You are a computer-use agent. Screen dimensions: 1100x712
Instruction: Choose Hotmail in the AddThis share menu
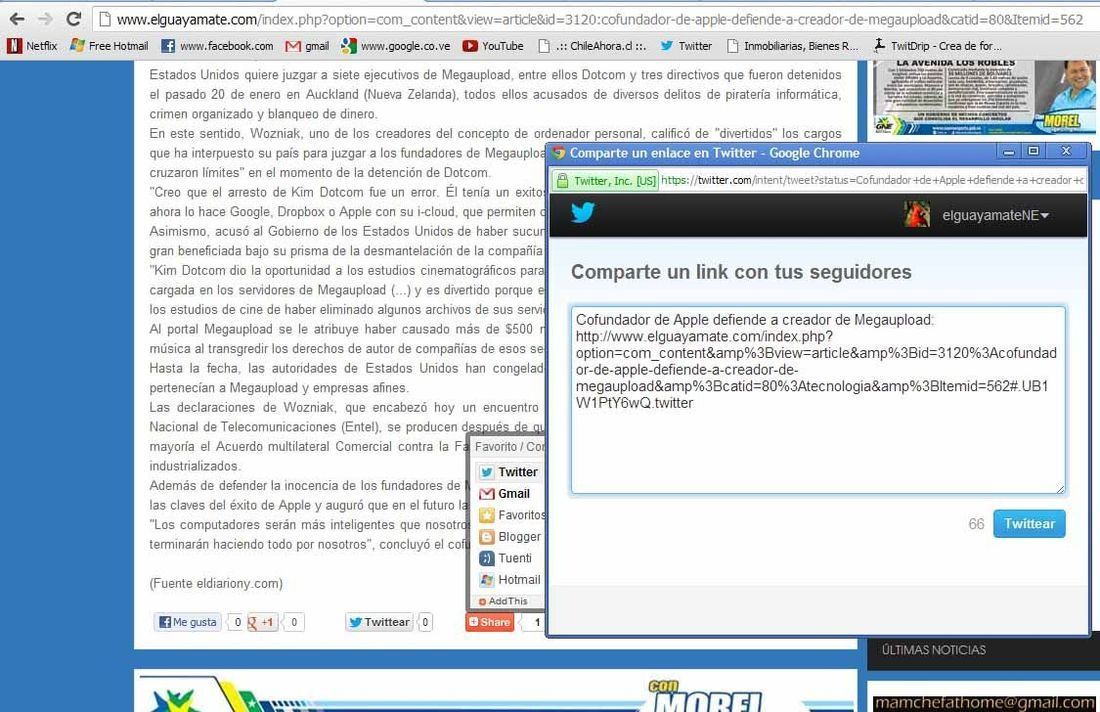[x=510, y=580]
